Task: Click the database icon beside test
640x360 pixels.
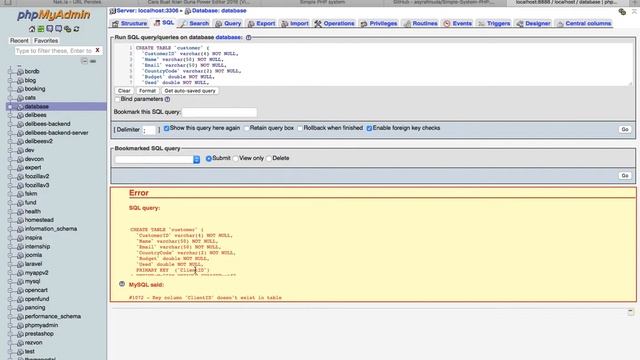Action: click(20, 352)
